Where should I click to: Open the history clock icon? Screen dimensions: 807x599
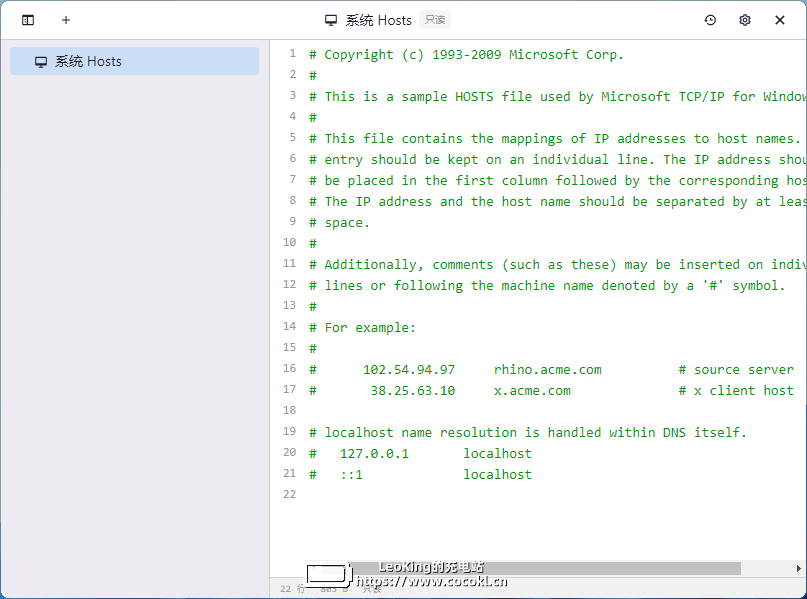pyautogui.click(x=710, y=20)
